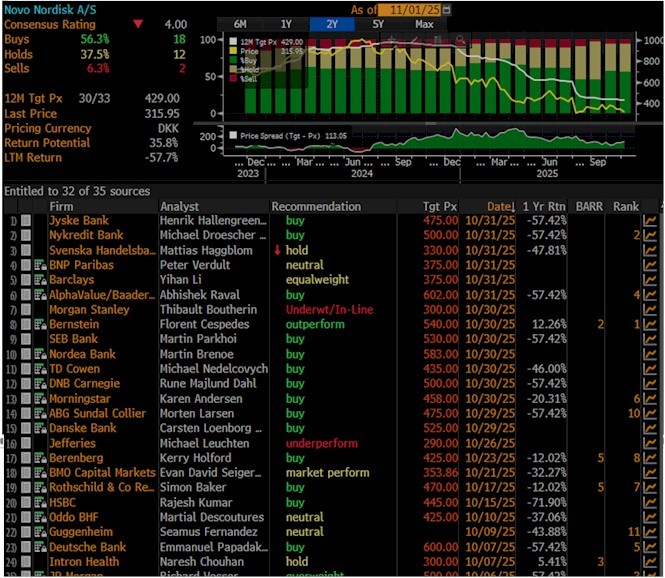
Task: Click the 12M Tgt Px legend swatch
Action: 233,42
